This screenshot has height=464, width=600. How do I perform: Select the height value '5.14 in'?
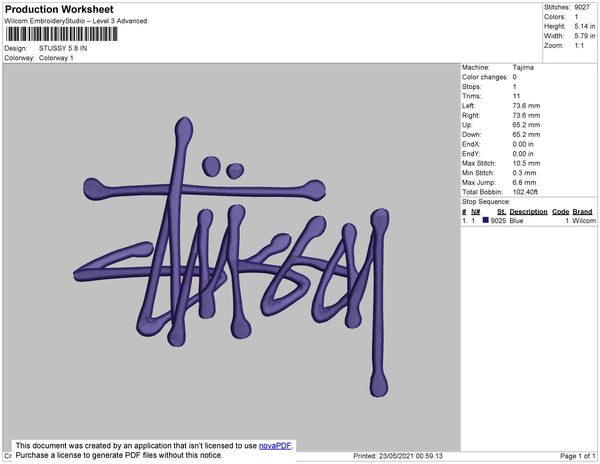click(x=585, y=26)
